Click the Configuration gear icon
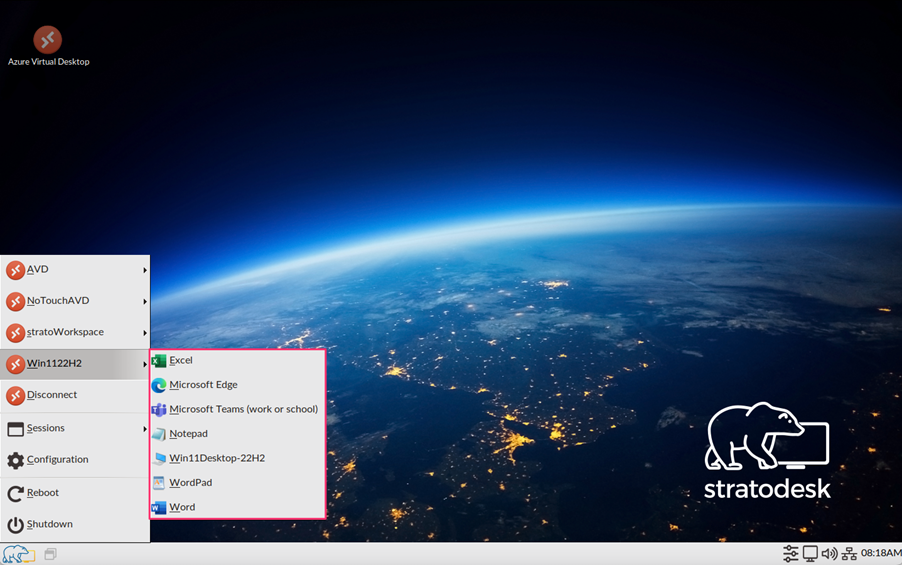Screen dimensions: 902x565 coord(16,460)
